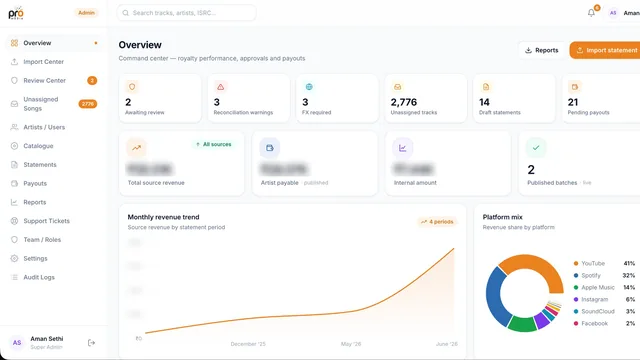Click the Apple Music green legend dot
Viewport: 640px width, 360px height.
pos(576,287)
